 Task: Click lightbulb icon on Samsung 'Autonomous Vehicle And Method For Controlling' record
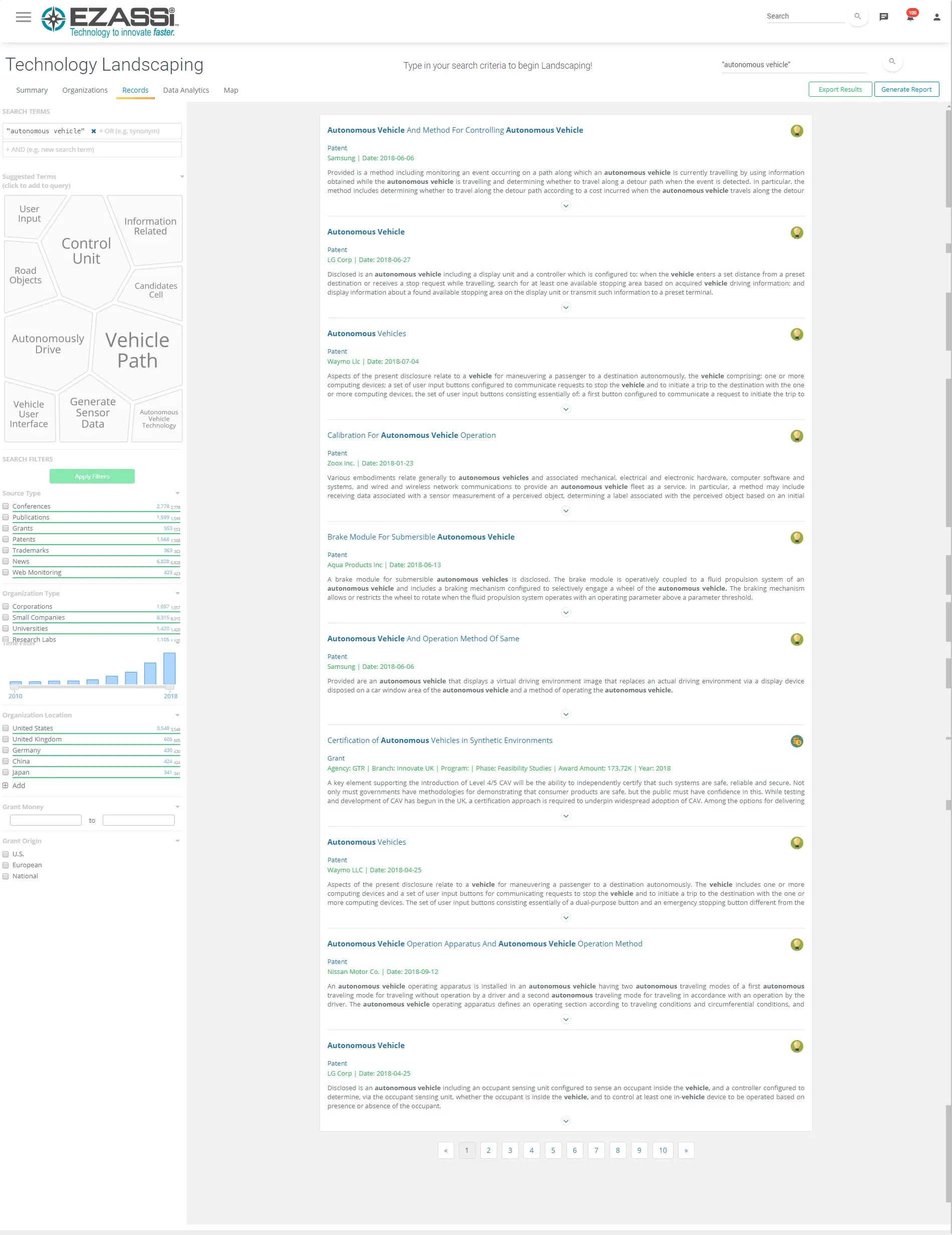(x=797, y=131)
